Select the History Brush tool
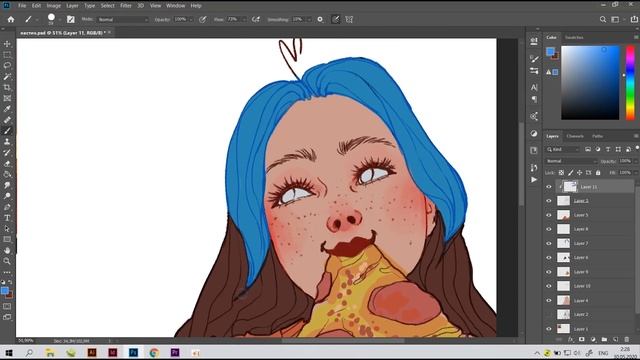Viewport: 640px width, 360px height. tap(7, 153)
